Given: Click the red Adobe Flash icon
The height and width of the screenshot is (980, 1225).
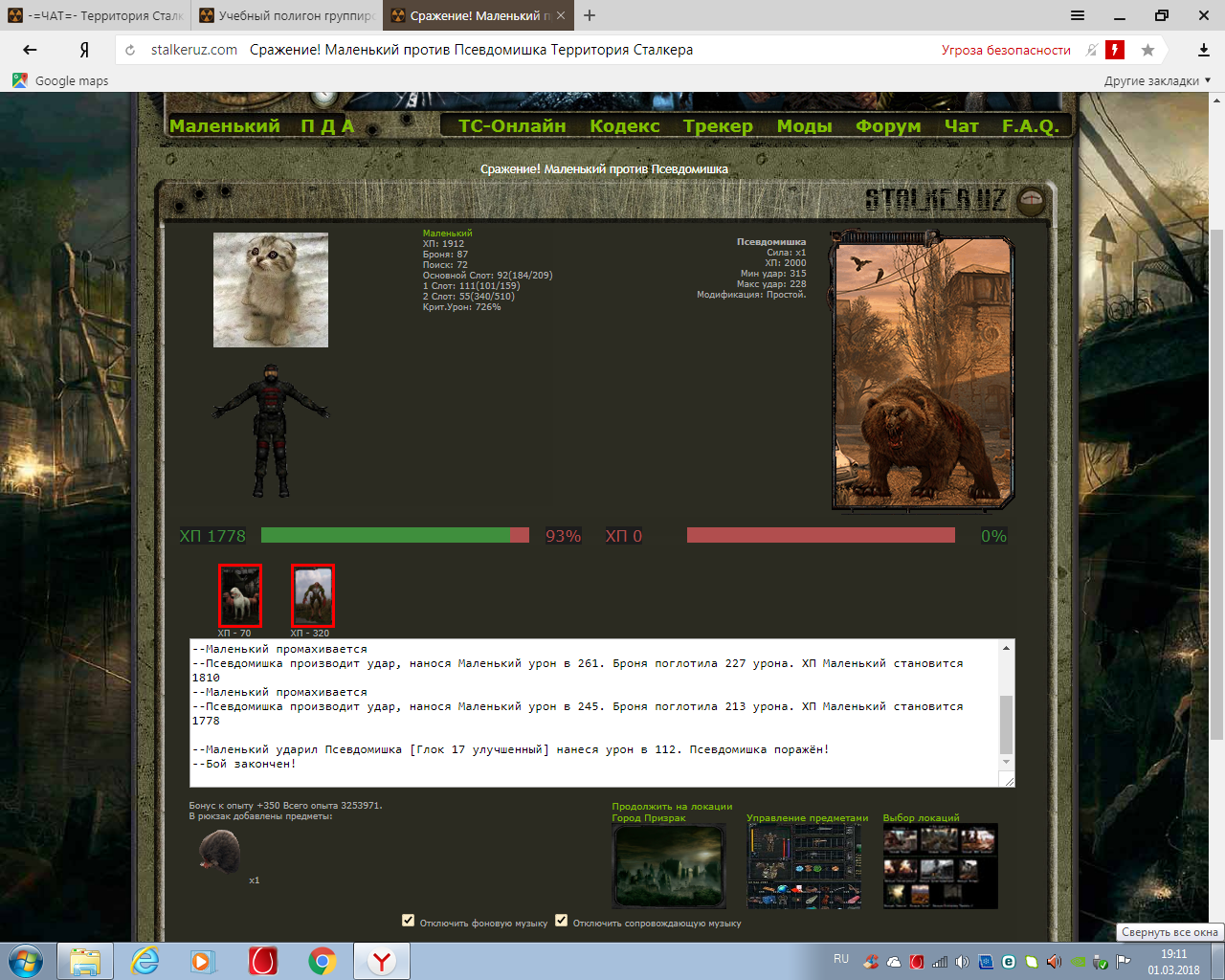Looking at the screenshot, I should coord(1115,50).
